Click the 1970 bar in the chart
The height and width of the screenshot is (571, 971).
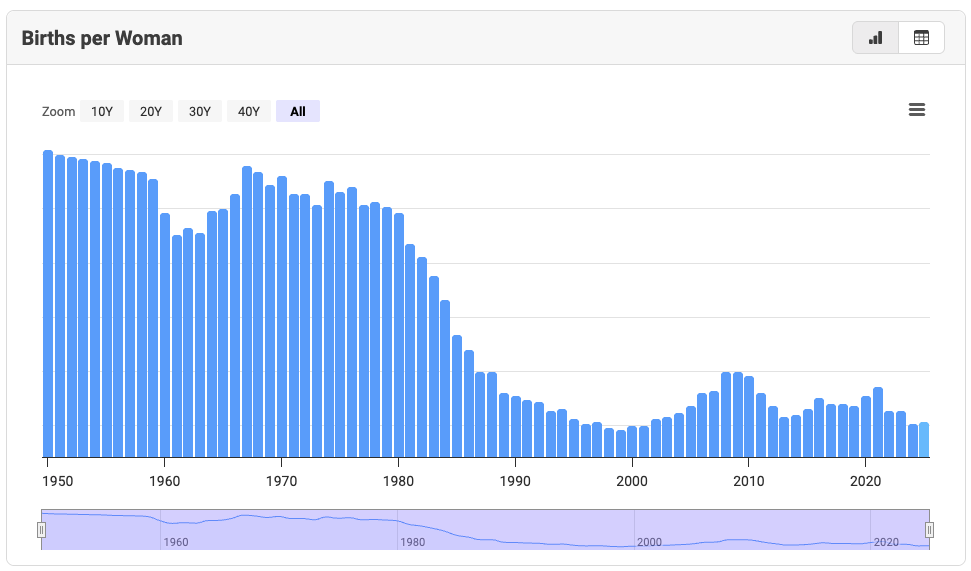282,317
